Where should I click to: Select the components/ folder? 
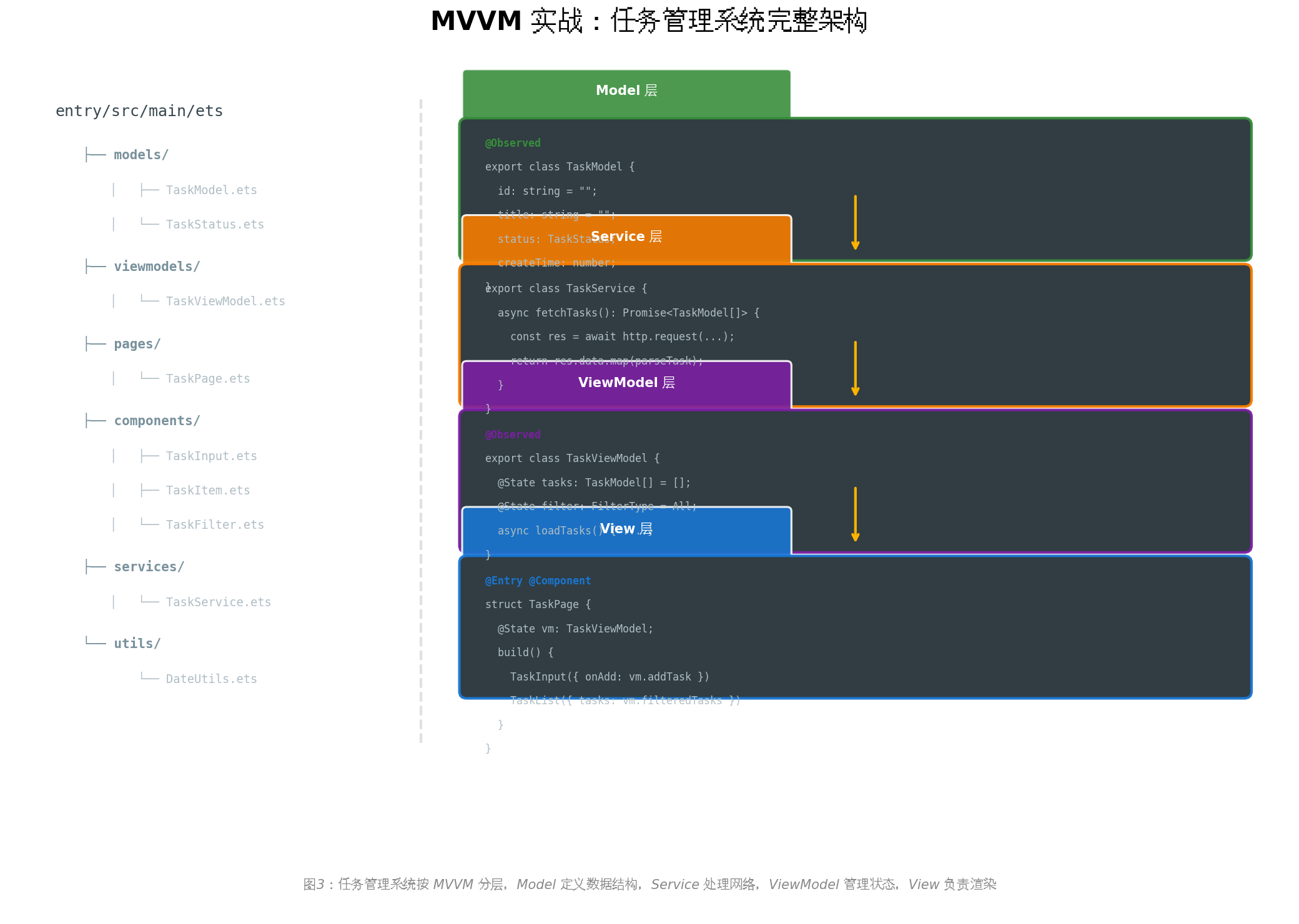(x=157, y=421)
